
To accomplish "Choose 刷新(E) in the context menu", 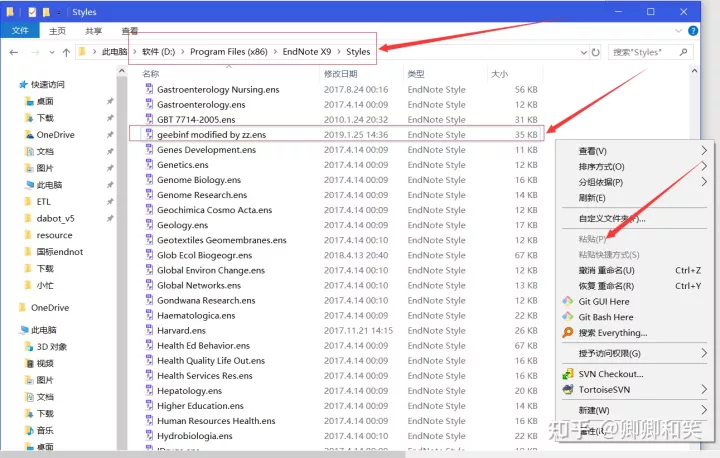I will 592,198.
